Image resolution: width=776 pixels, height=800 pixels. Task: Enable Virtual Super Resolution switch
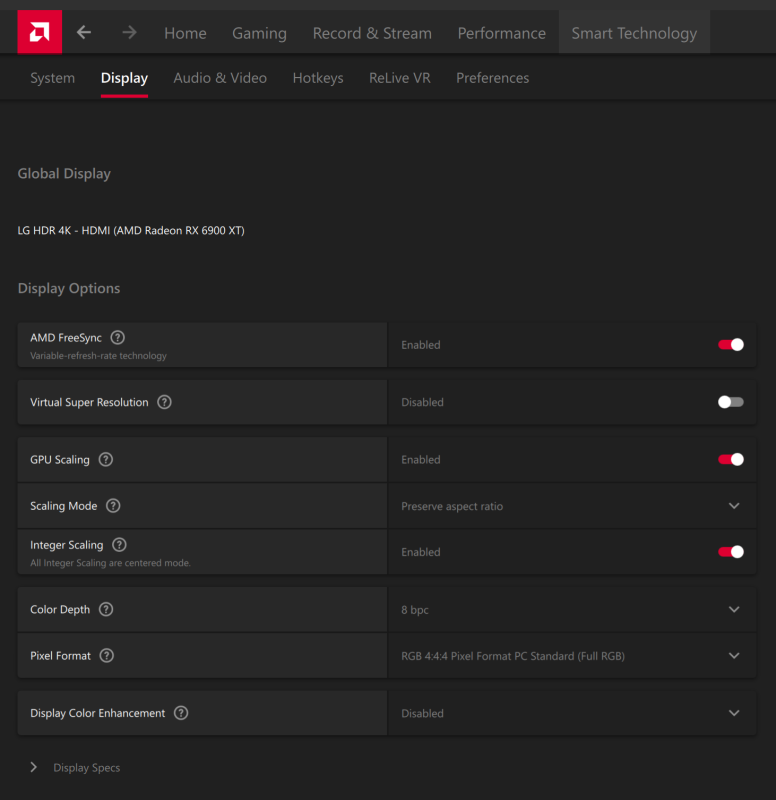click(x=731, y=402)
